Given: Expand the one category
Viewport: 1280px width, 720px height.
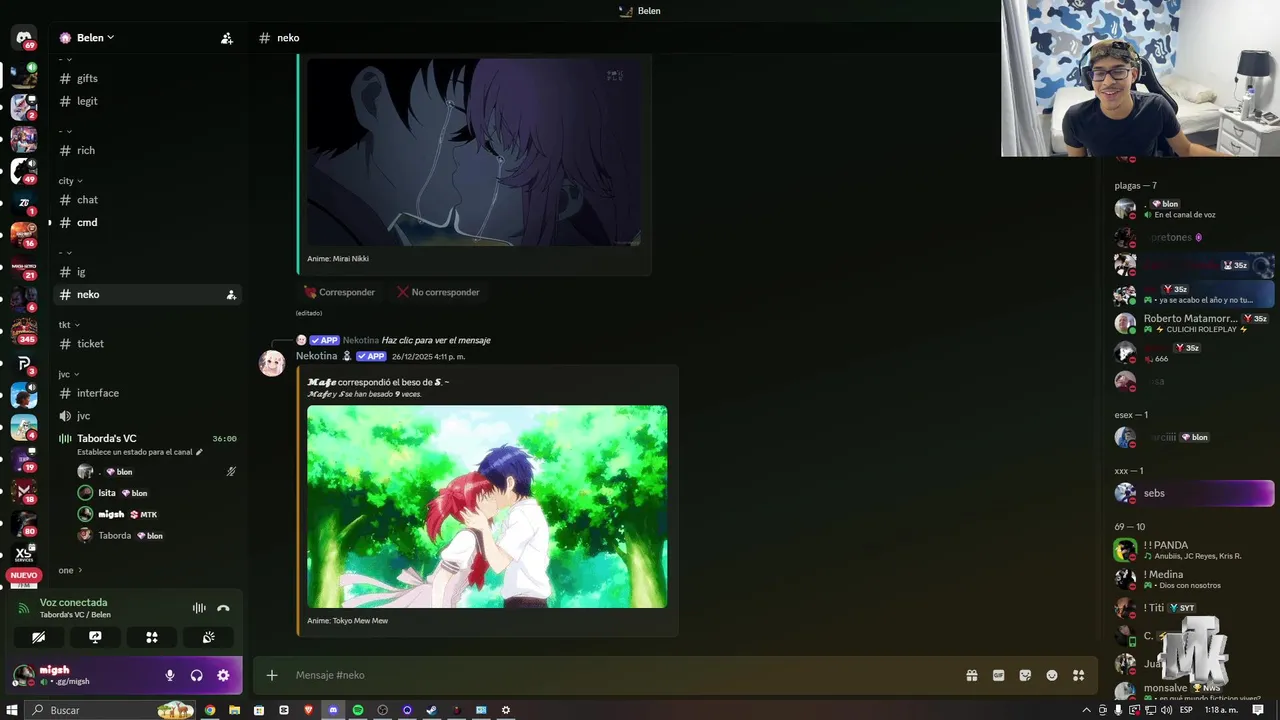Looking at the screenshot, I should pos(70,570).
